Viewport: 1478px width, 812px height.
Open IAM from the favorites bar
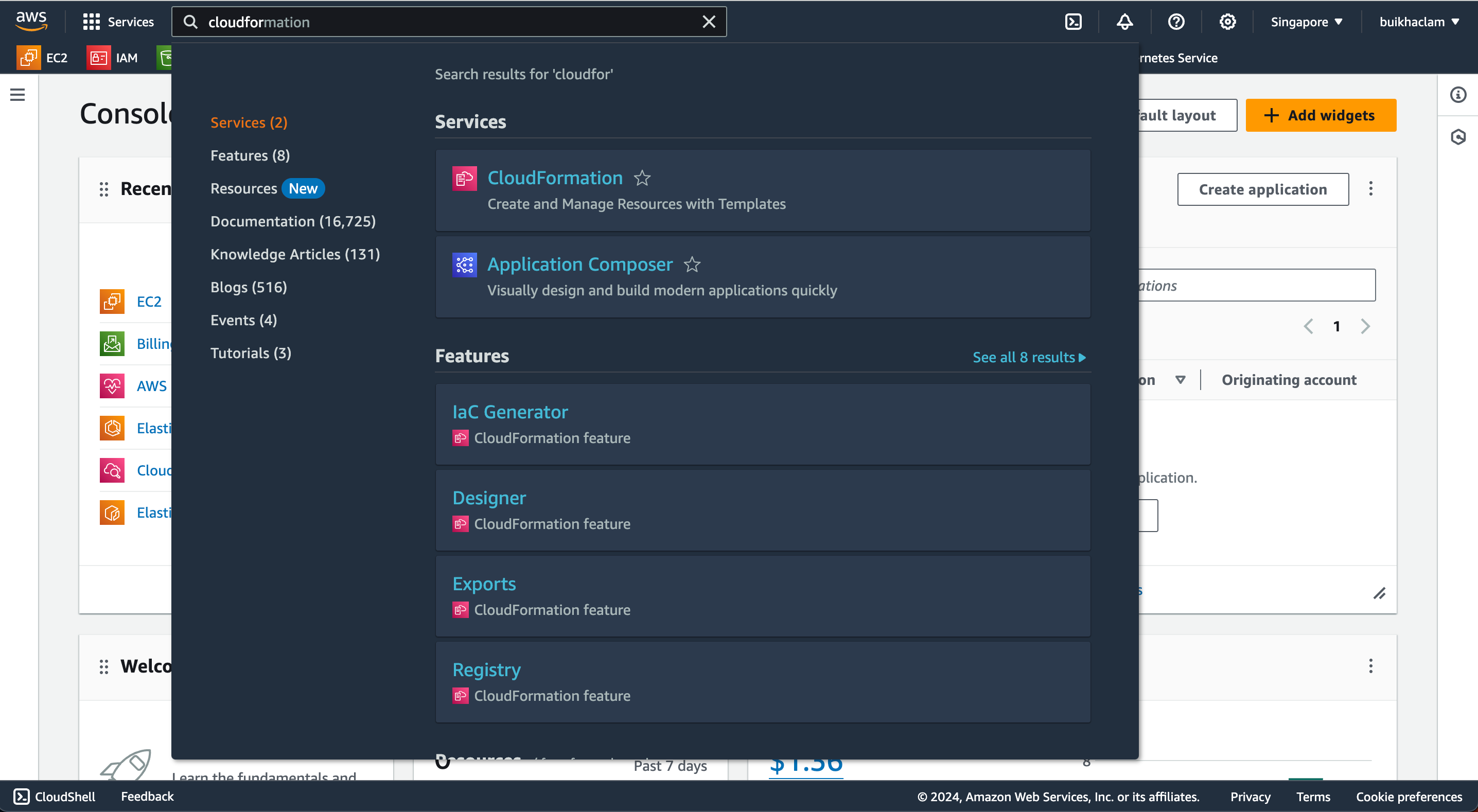[113, 58]
